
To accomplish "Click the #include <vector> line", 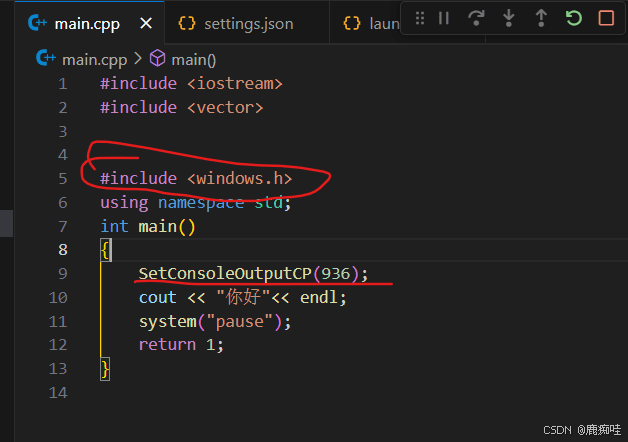I will pyautogui.click(x=182, y=108).
